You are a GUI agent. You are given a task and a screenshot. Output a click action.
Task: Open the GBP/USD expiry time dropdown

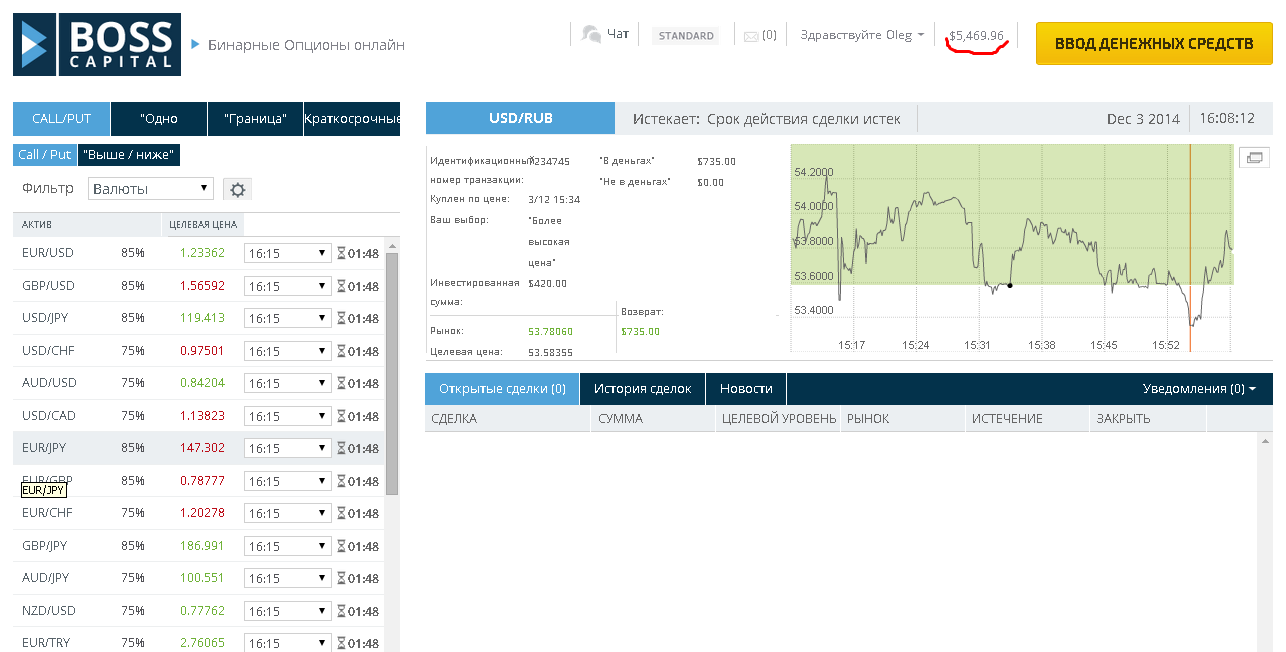288,286
